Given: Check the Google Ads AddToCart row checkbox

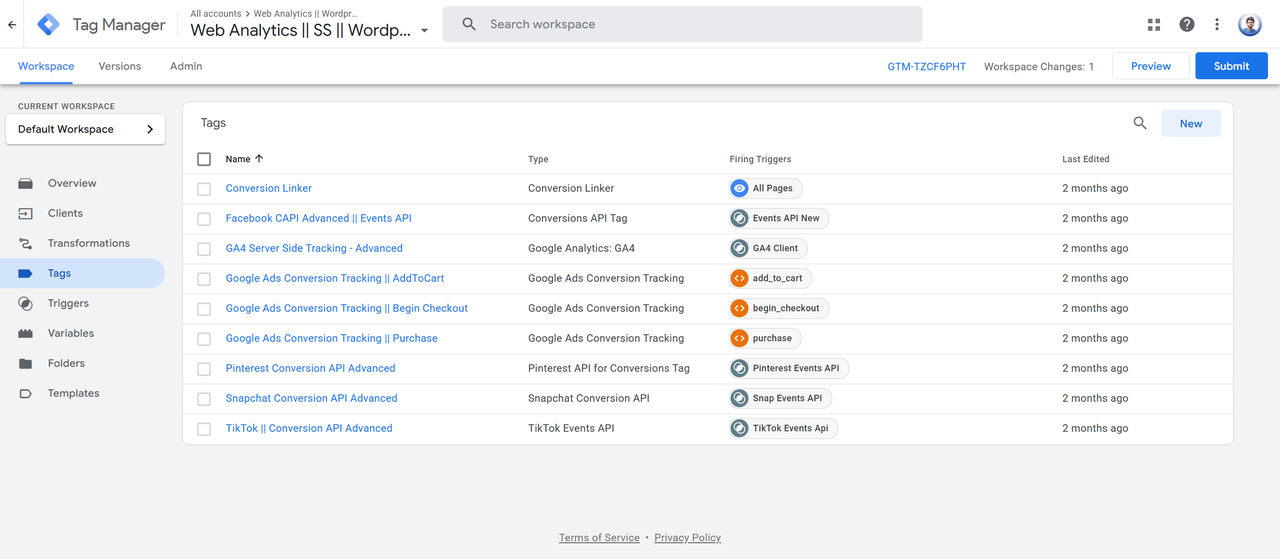Looking at the screenshot, I should 204,278.
